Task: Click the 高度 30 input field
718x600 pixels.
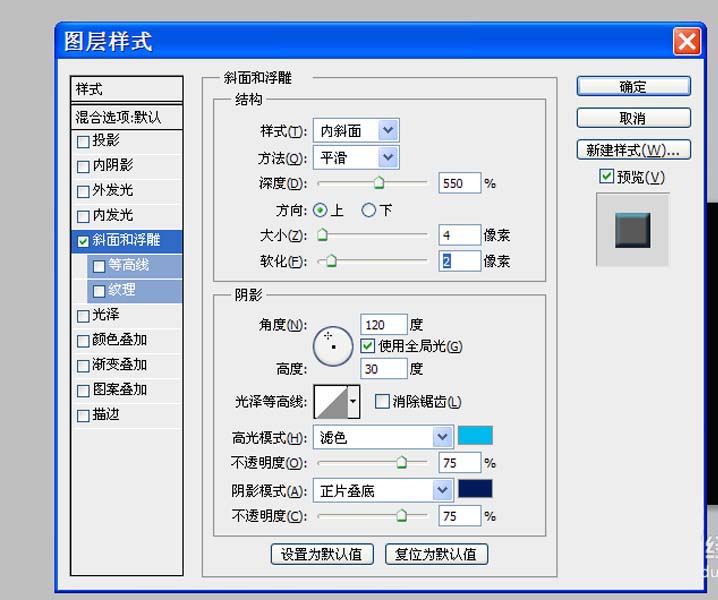Action: 384,369
